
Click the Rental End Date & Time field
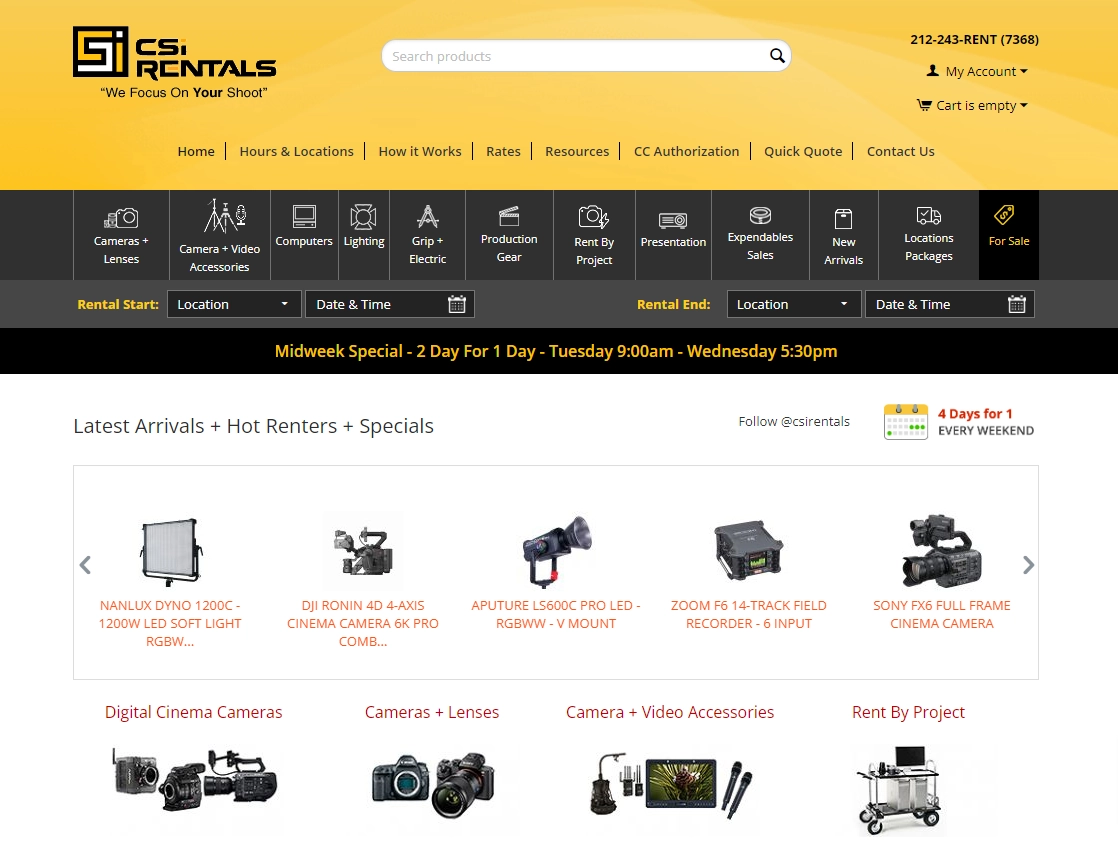tap(950, 304)
